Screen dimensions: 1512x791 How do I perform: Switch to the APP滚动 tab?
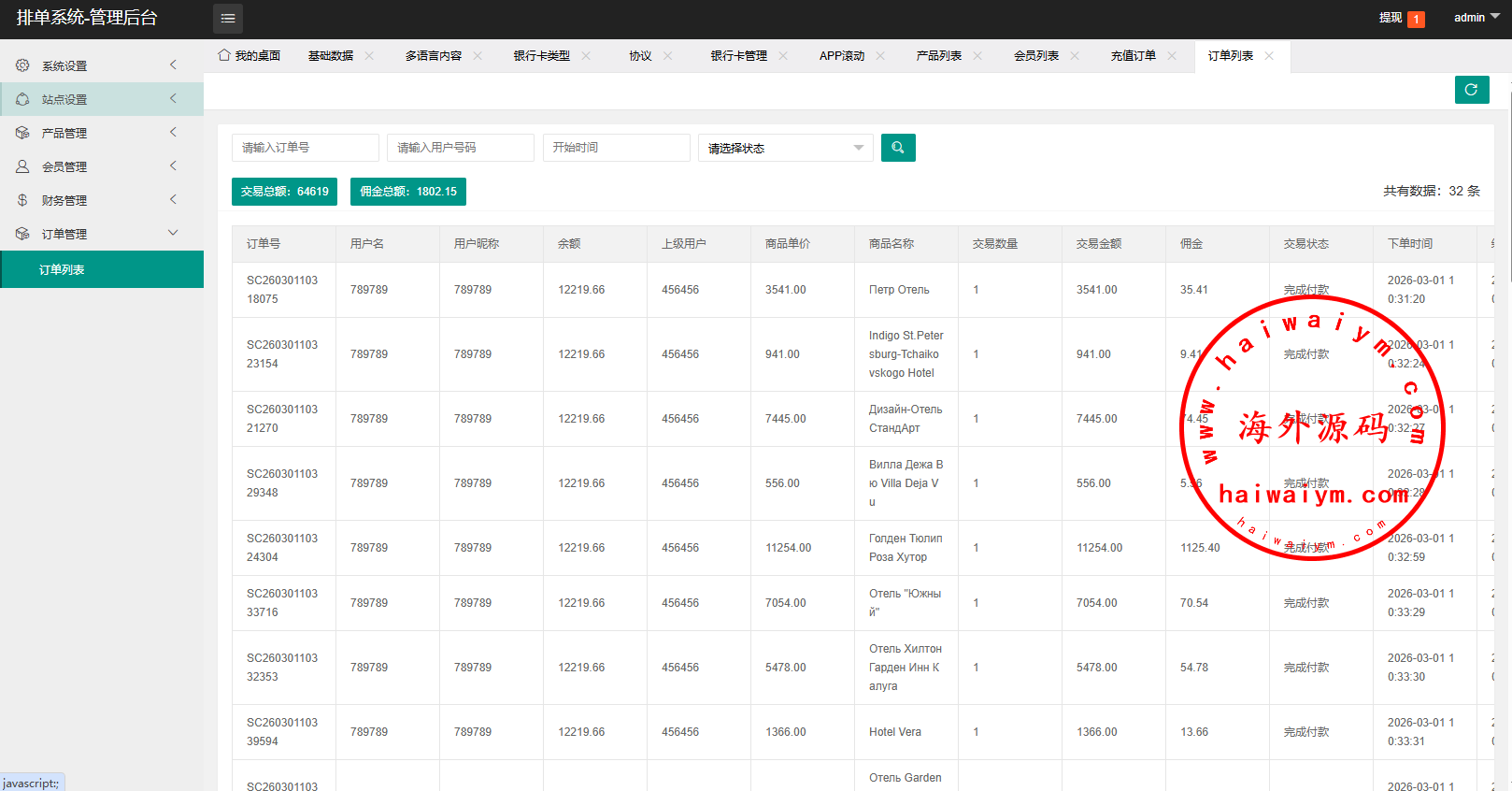(x=842, y=56)
